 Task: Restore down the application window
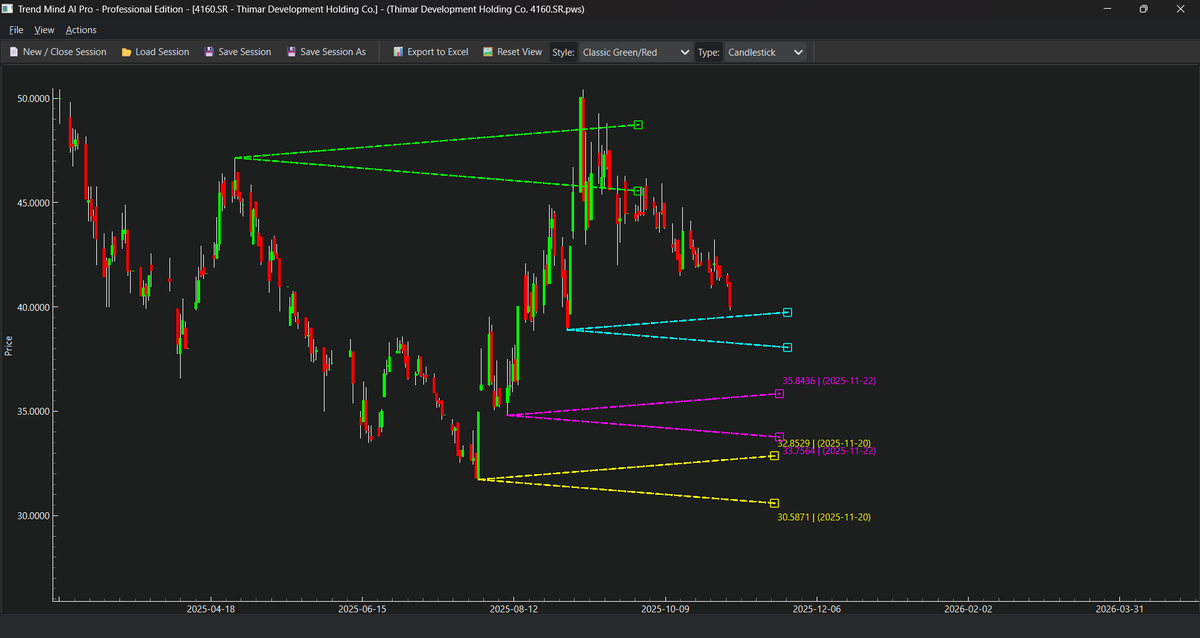[x=1143, y=8]
